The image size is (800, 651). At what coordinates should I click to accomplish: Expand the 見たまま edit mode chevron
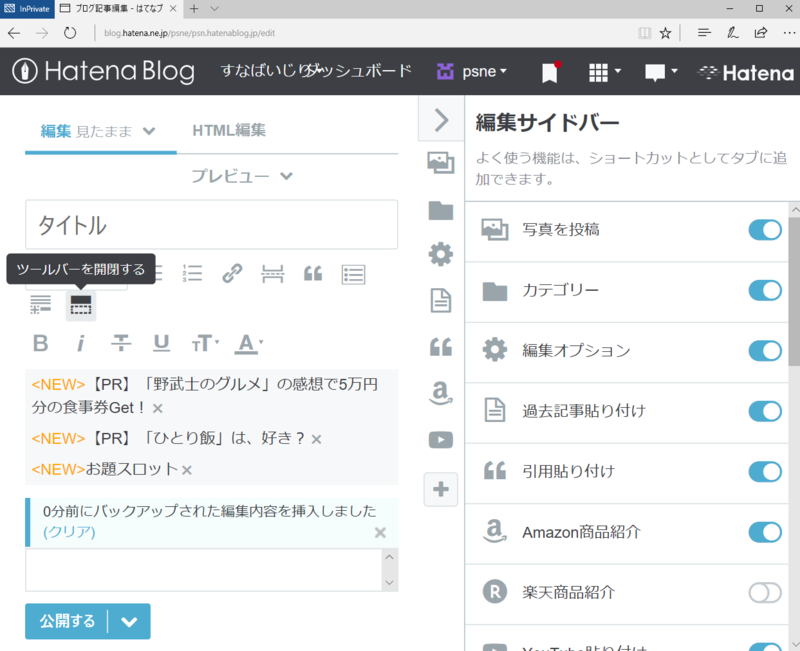coord(149,131)
